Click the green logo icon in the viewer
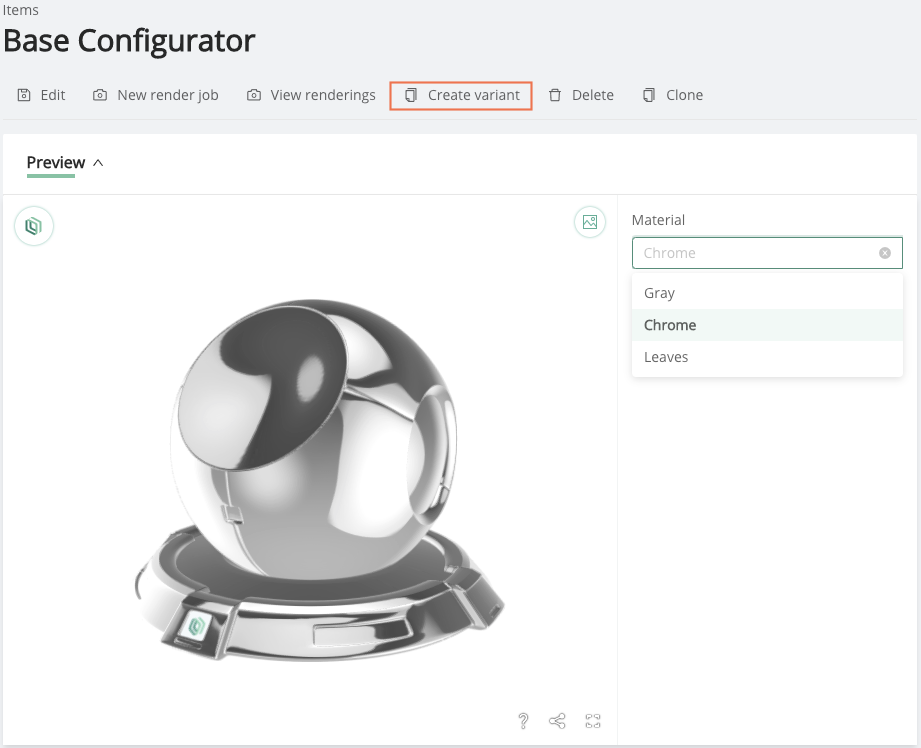Image resolution: width=921 pixels, height=748 pixels. 34,226
